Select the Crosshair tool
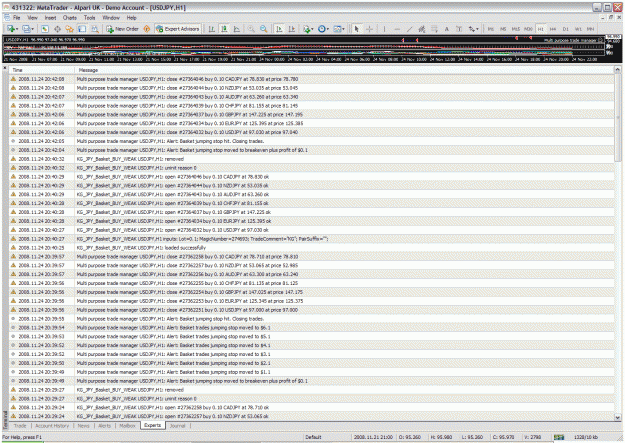Screen dimensions: 625x443 pos(369,29)
